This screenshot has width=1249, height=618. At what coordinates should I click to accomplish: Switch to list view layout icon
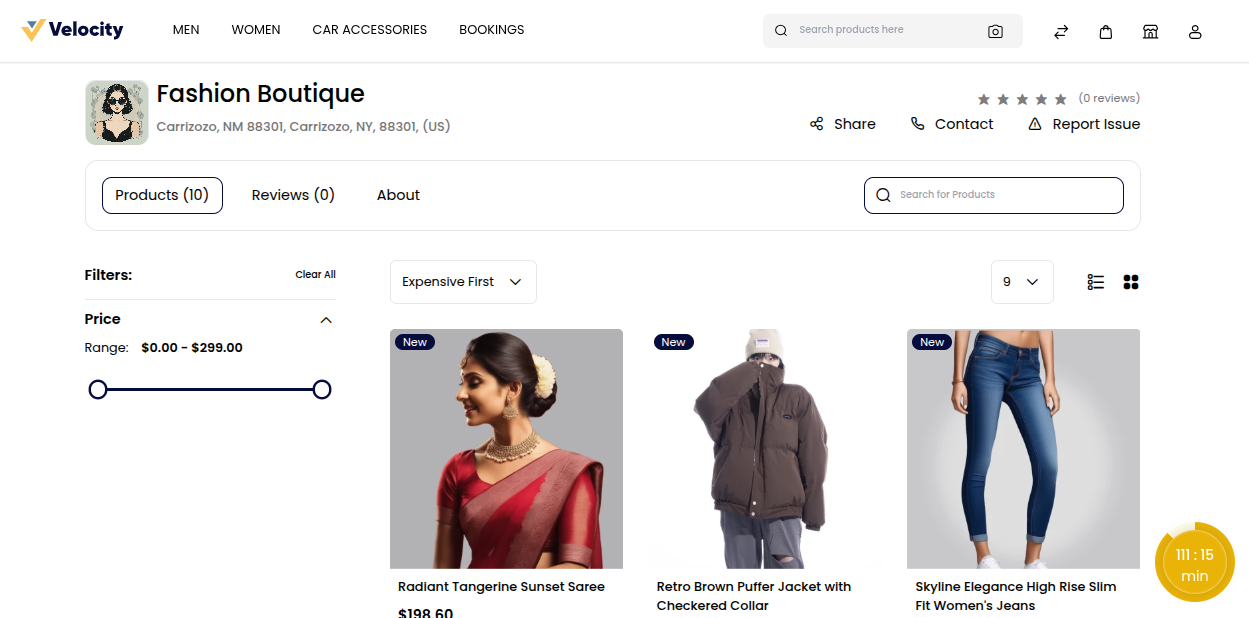tap(1096, 282)
